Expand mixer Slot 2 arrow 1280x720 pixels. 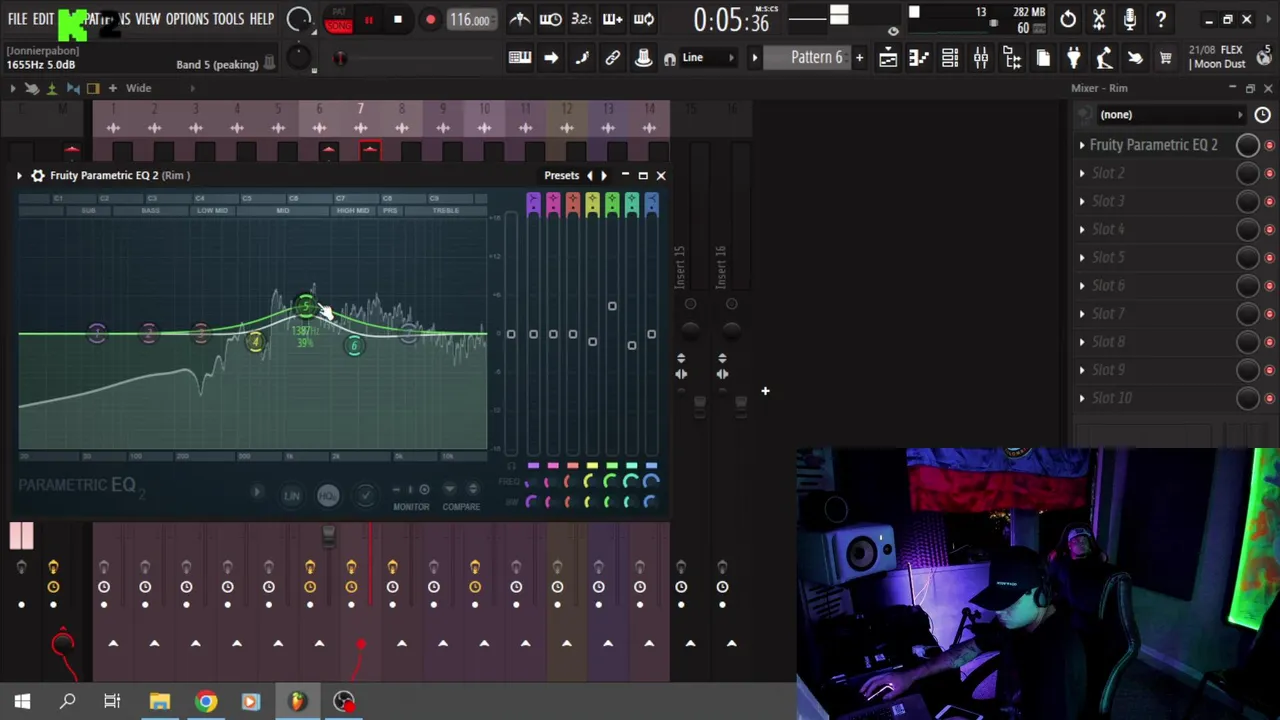1082,173
